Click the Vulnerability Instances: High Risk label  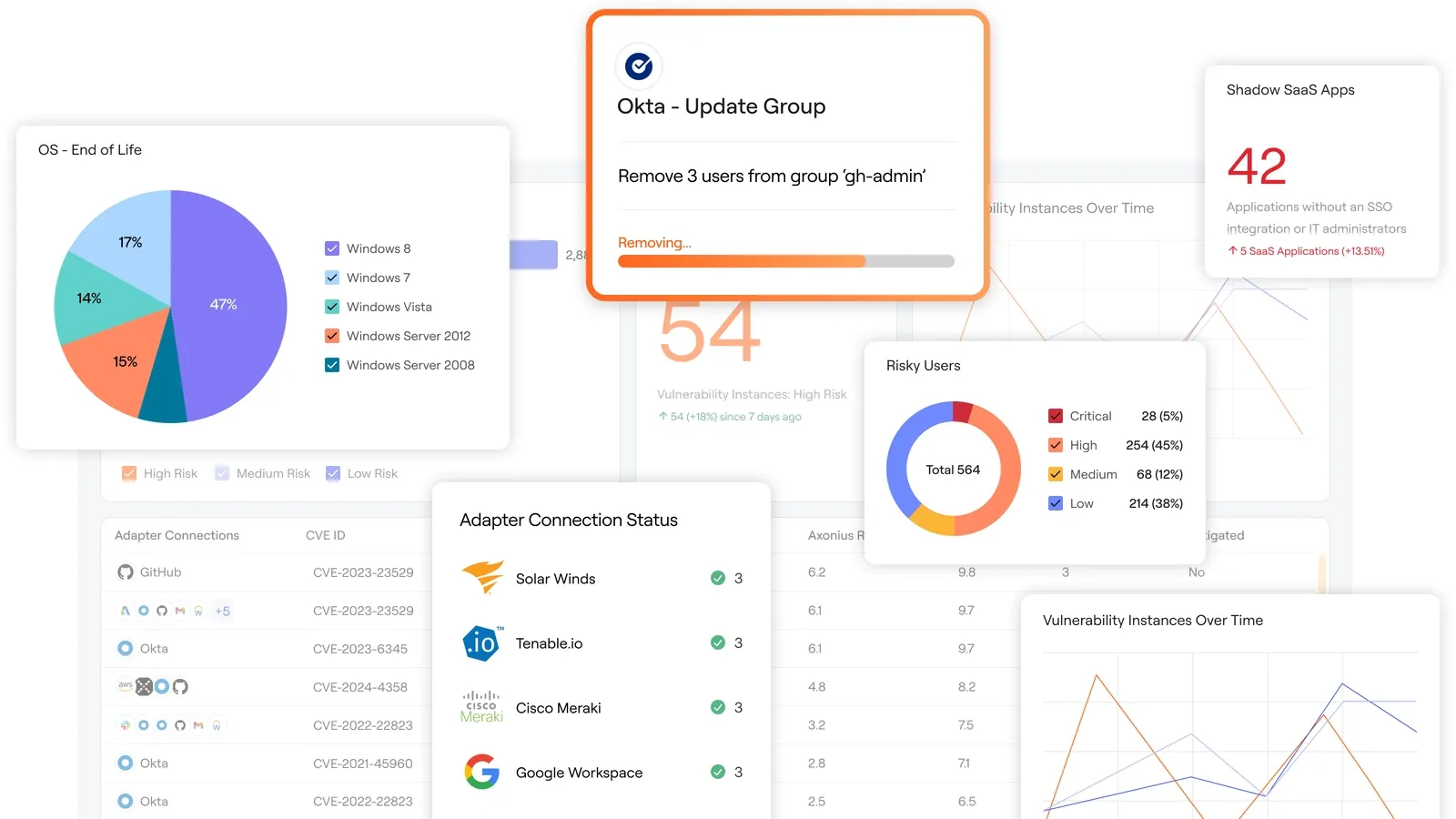(x=752, y=394)
